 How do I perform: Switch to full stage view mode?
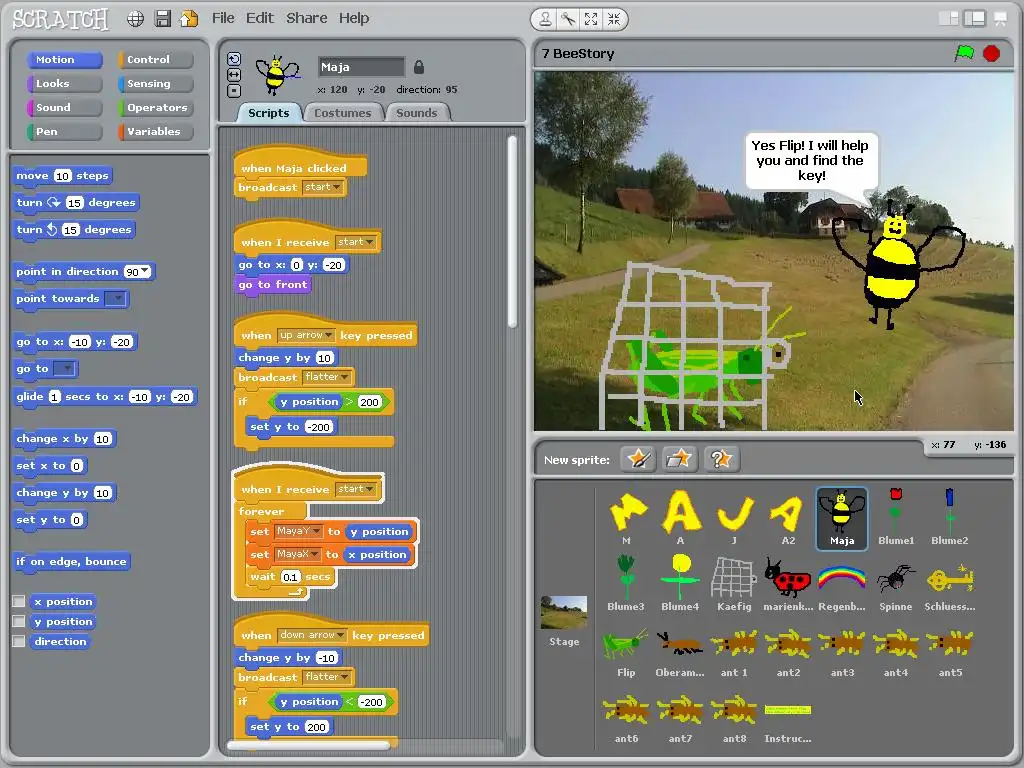974,18
